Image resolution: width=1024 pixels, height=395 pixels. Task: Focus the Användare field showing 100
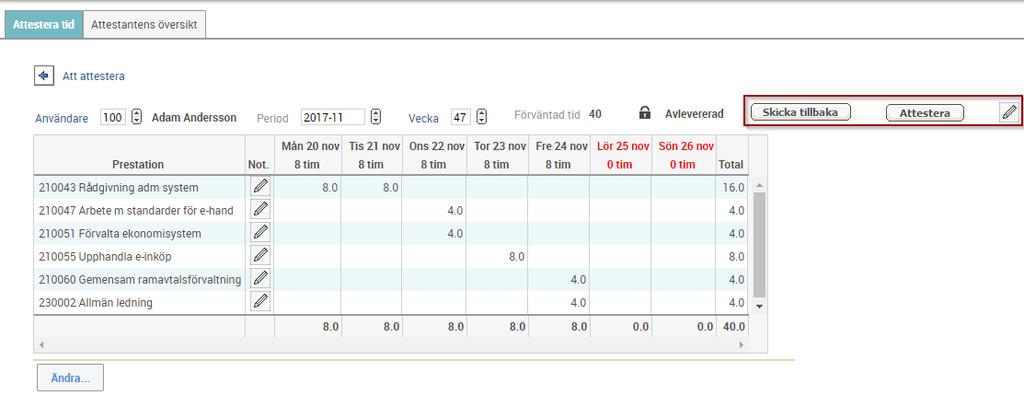coord(113,118)
